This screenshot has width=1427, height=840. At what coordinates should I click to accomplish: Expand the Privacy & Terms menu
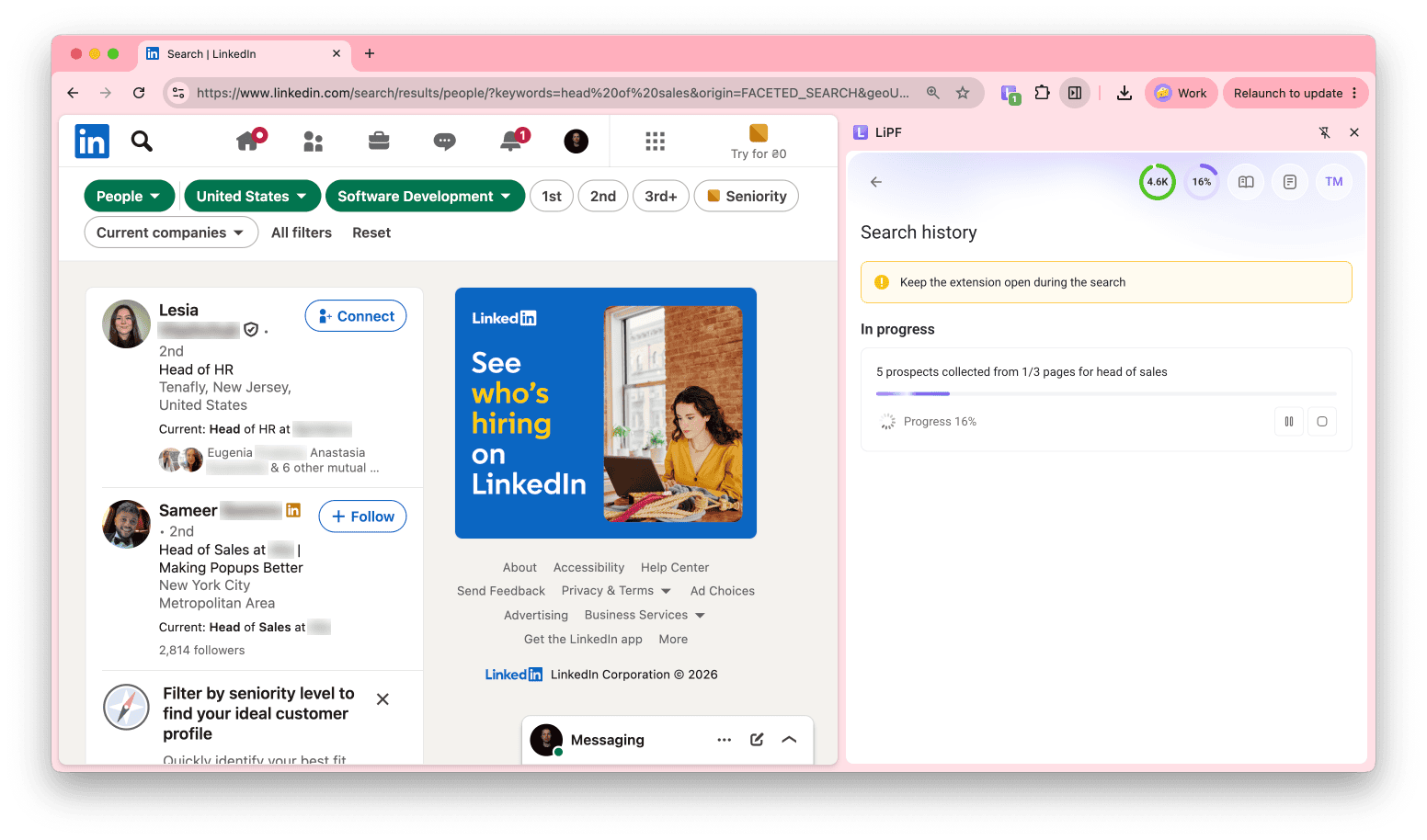tap(616, 591)
